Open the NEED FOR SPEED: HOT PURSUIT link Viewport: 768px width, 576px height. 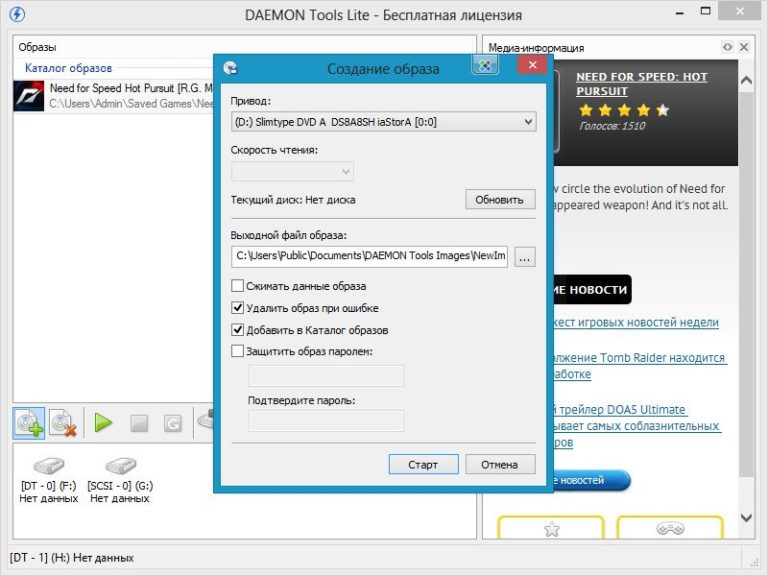pyautogui.click(x=642, y=84)
